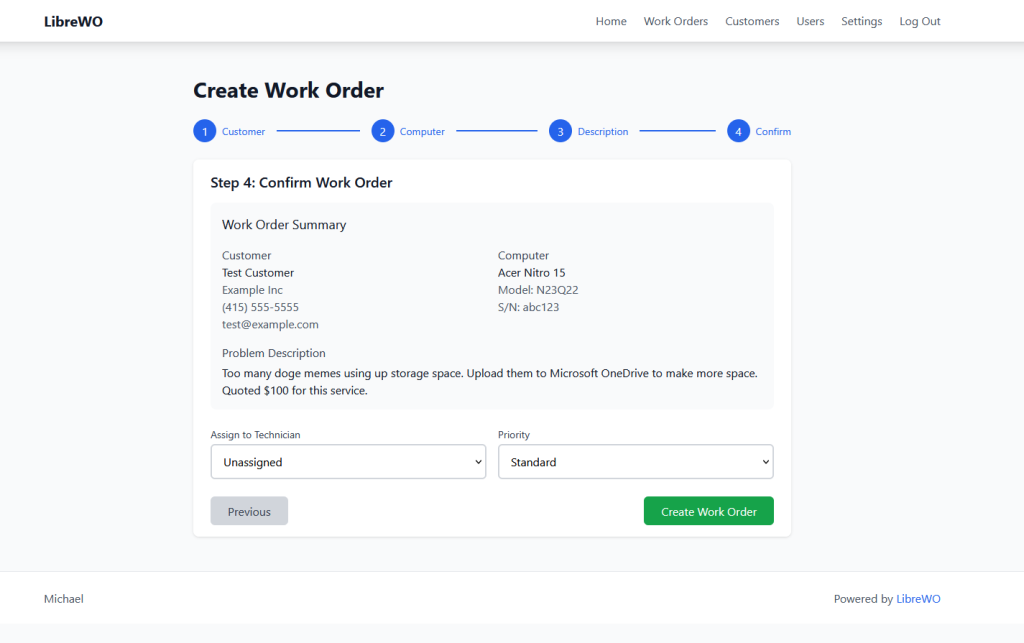
Task: Go to the Users page
Action: pos(810,21)
